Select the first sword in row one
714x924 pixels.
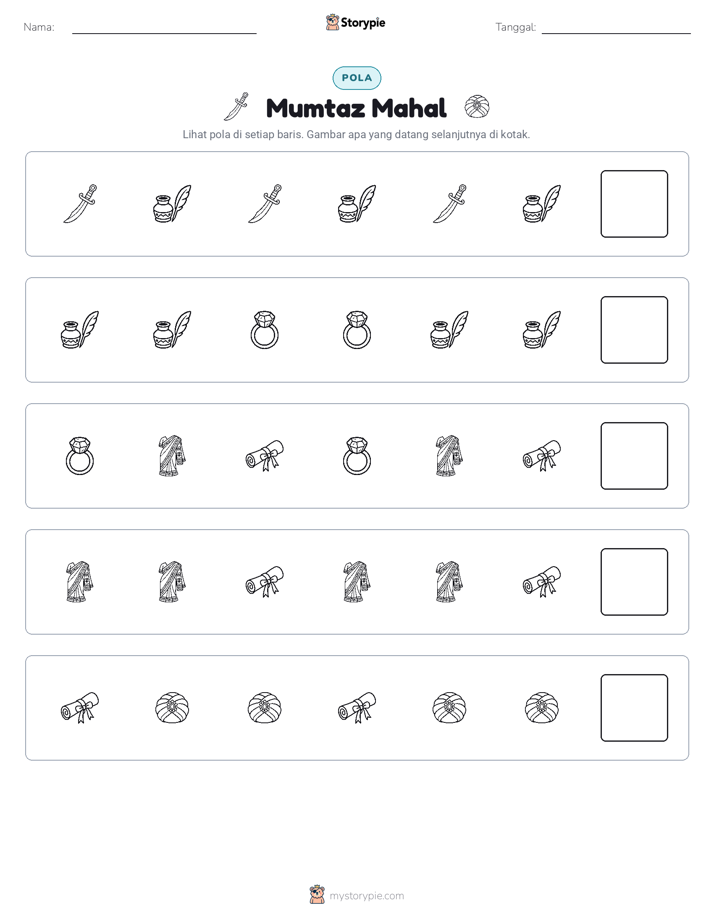80,204
